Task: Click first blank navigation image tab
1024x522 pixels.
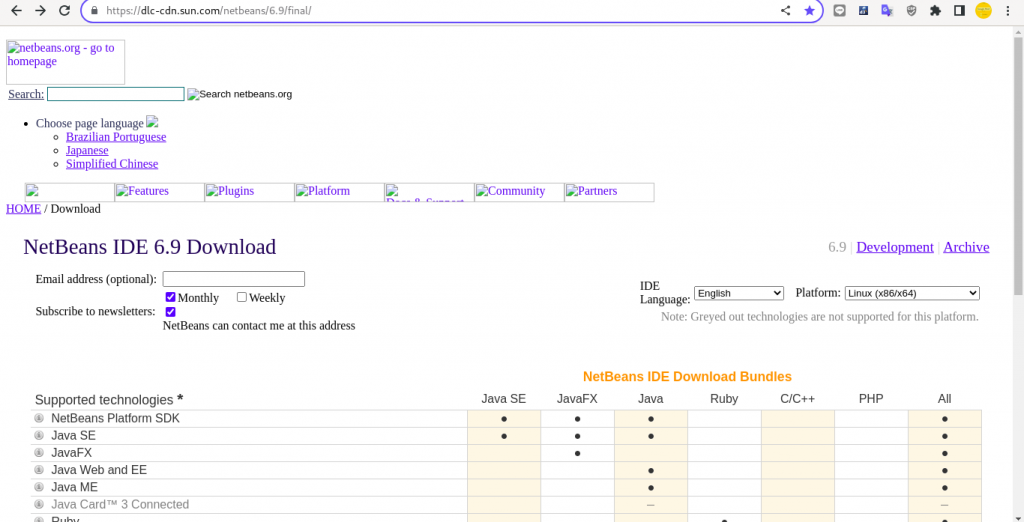Action: [70, 192]
